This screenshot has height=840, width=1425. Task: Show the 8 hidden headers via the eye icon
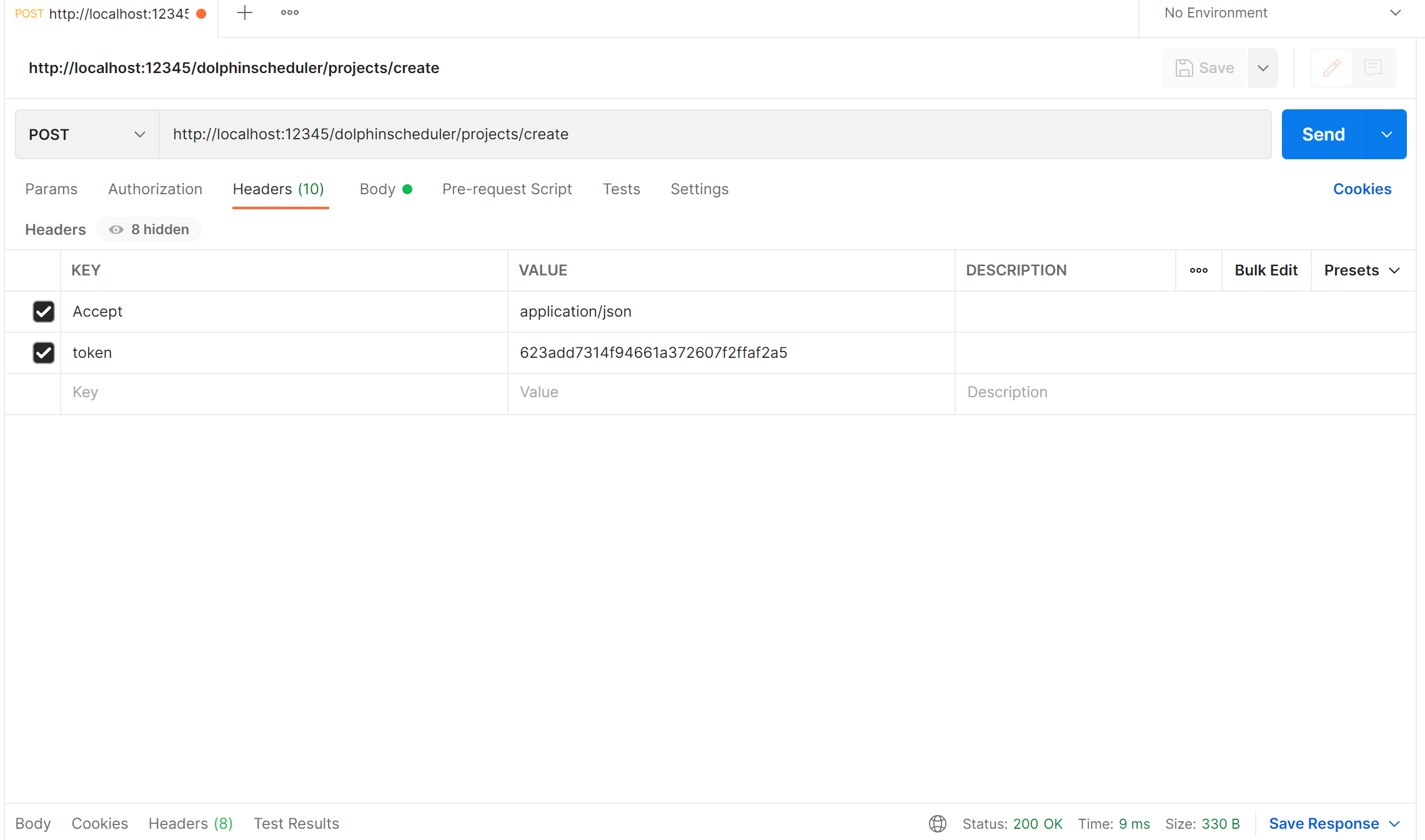coord(116,229)
